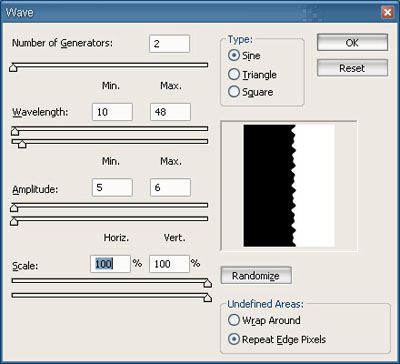Image resolution: width=400 pixels, height=364 pixels.
Task: Click the Reset button
Action: click(352, 68)
